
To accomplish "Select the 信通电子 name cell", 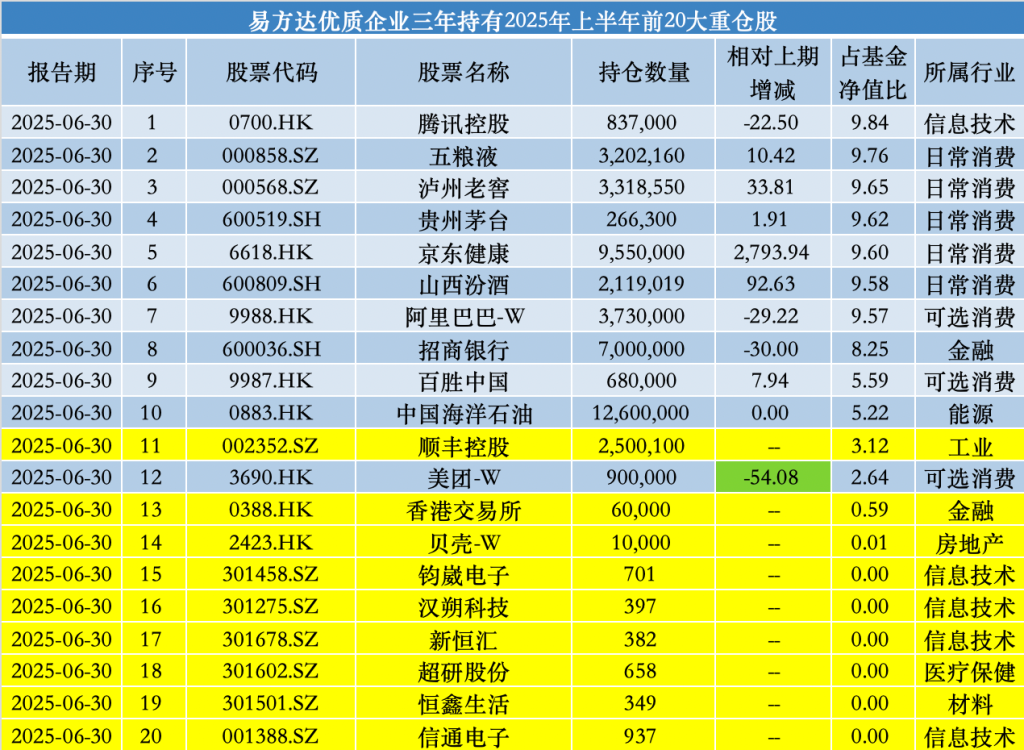I will 464,736.
